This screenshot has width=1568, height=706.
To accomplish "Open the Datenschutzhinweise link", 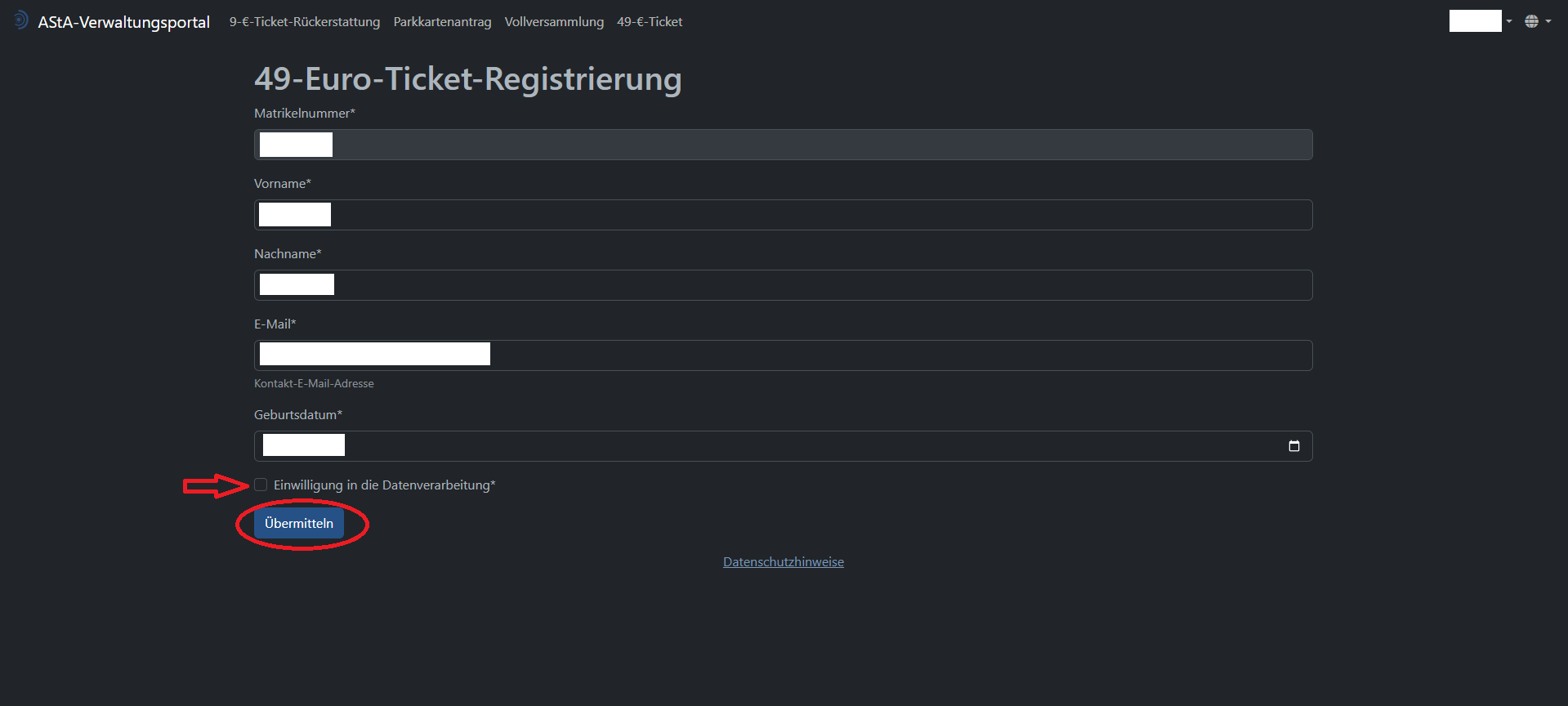I will pyautogui.click(x=784, y=561).
